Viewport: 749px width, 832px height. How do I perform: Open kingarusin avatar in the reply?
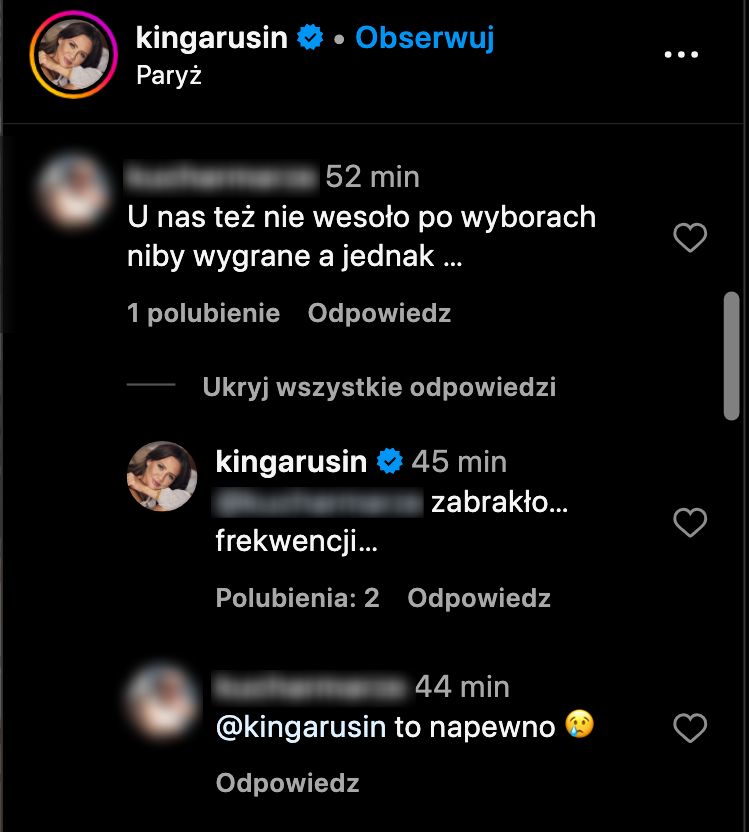point(162,476)
